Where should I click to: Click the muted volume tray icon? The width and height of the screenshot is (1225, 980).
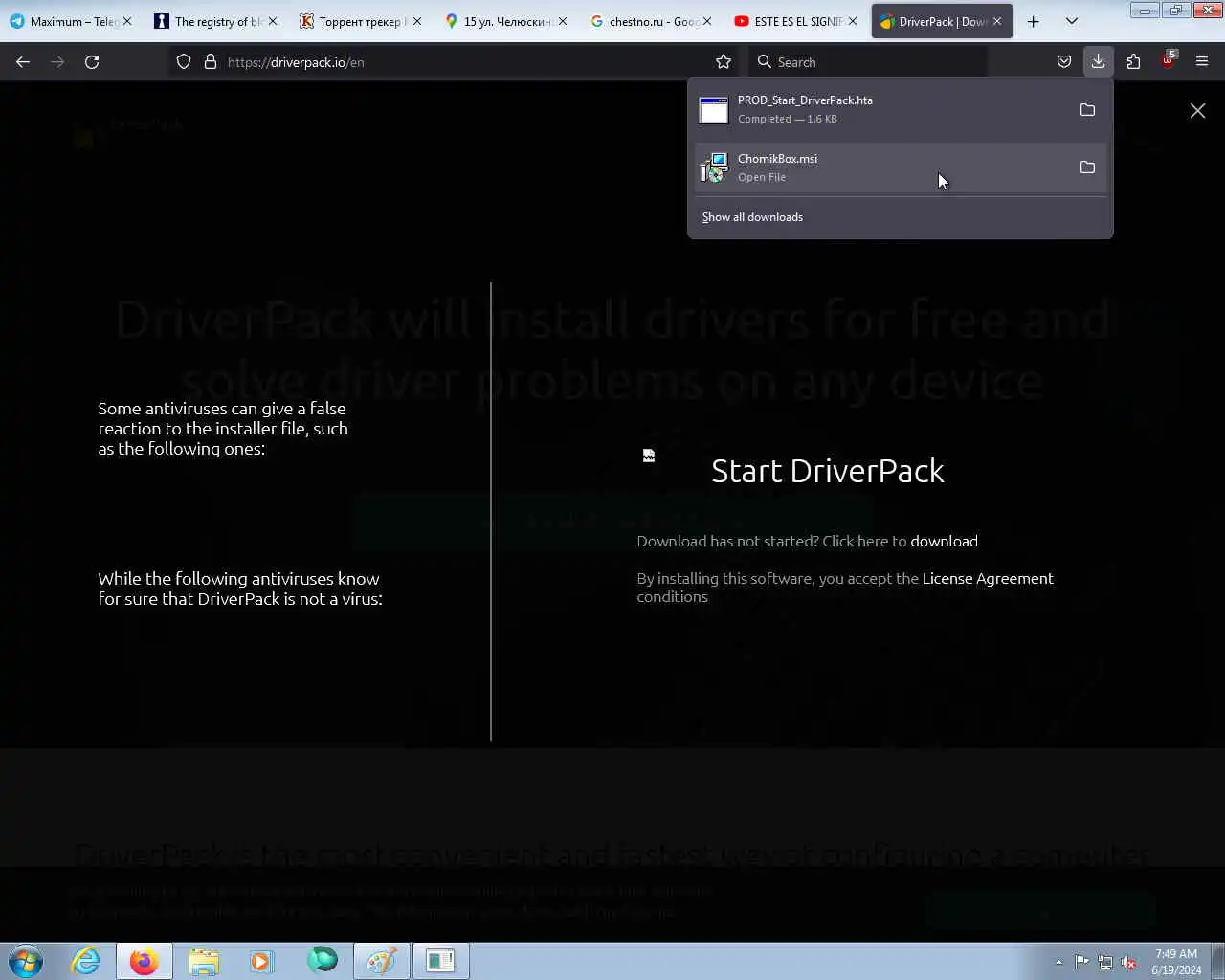click(x=1129, y=962)
